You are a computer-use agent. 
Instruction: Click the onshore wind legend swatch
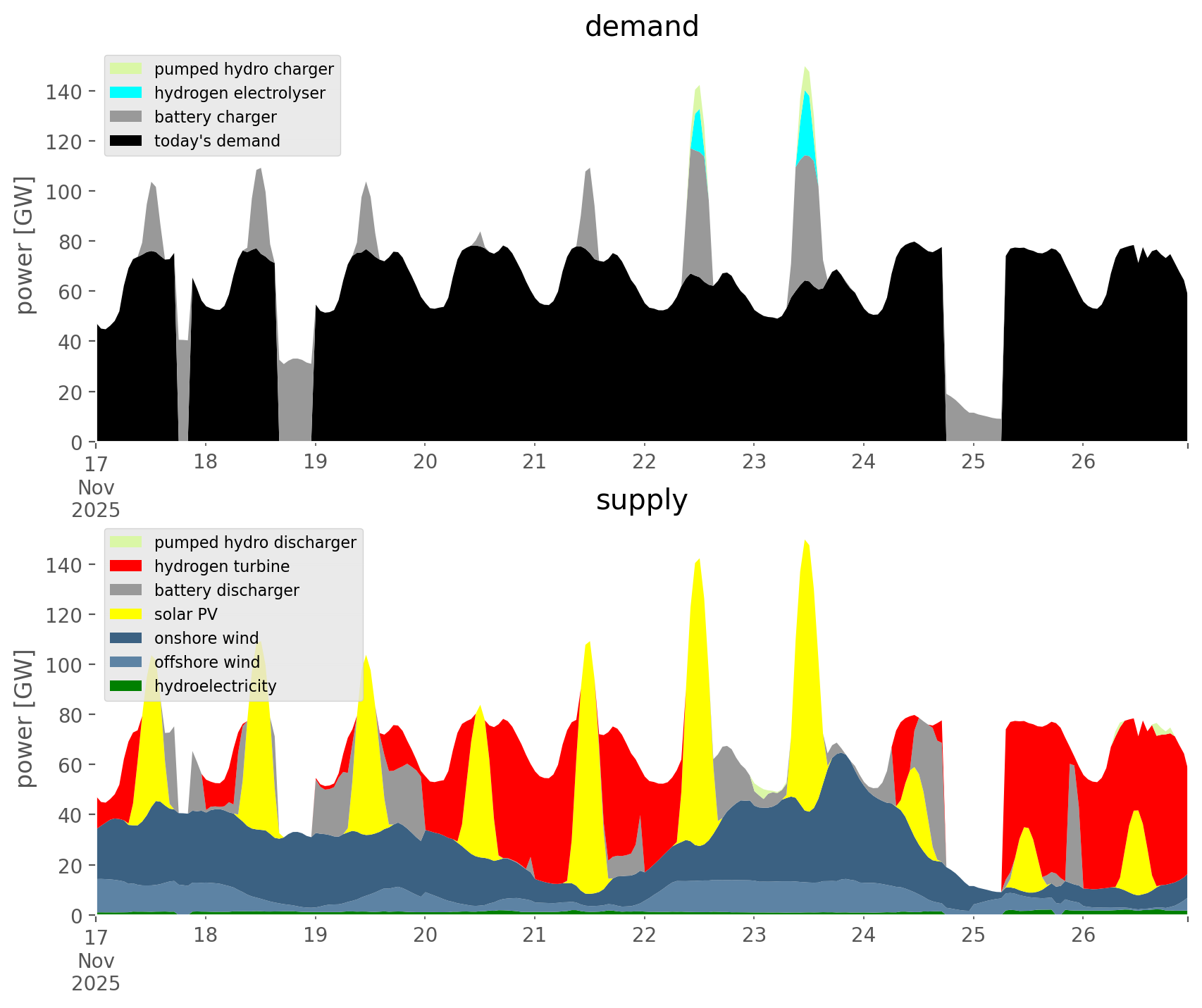point(126,638)
